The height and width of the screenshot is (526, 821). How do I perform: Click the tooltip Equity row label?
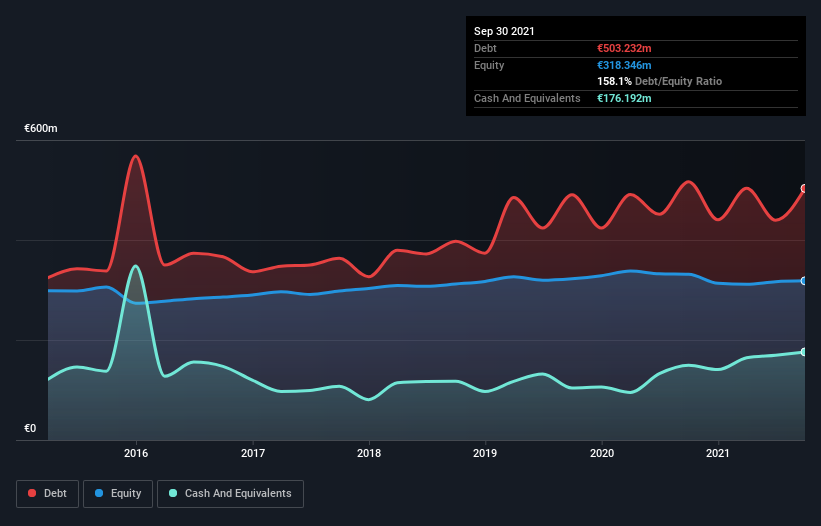coord(489,65)
